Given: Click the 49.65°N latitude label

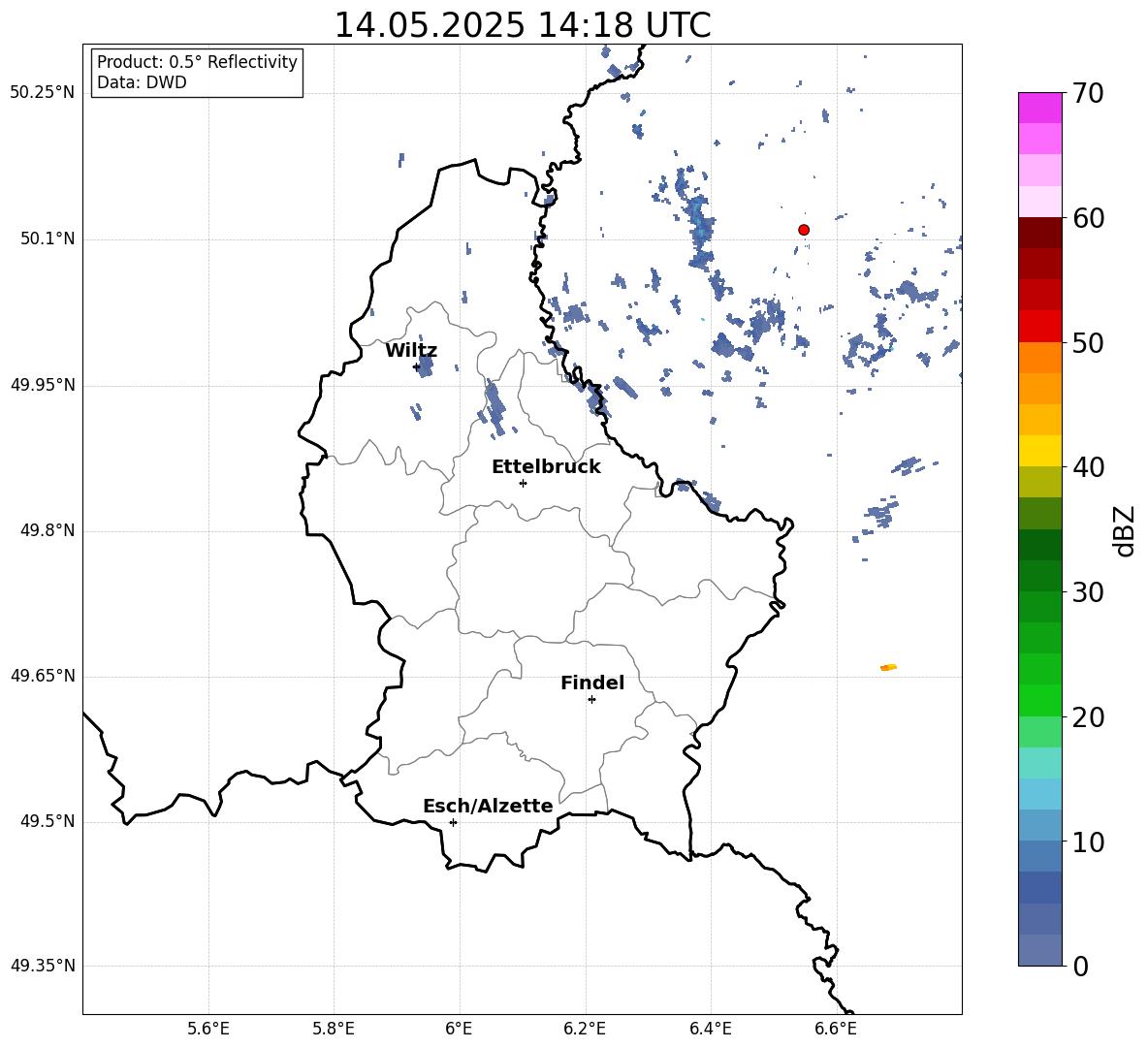Looking at the screenshot, I should [43, 676].
